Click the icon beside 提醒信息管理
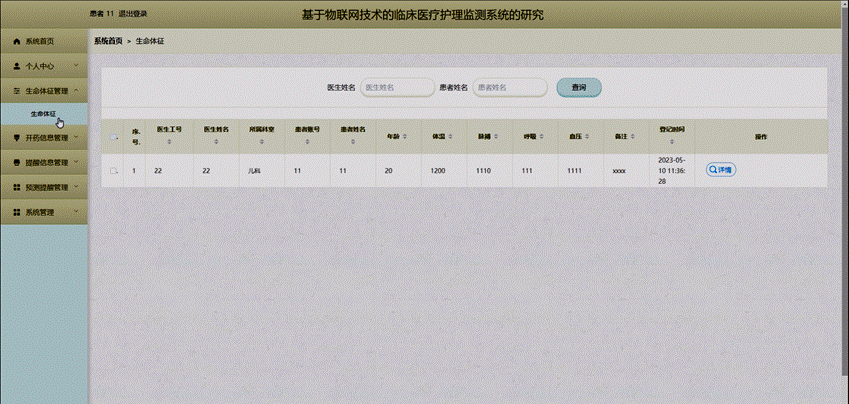849x404 pixels. pos(16,162)
